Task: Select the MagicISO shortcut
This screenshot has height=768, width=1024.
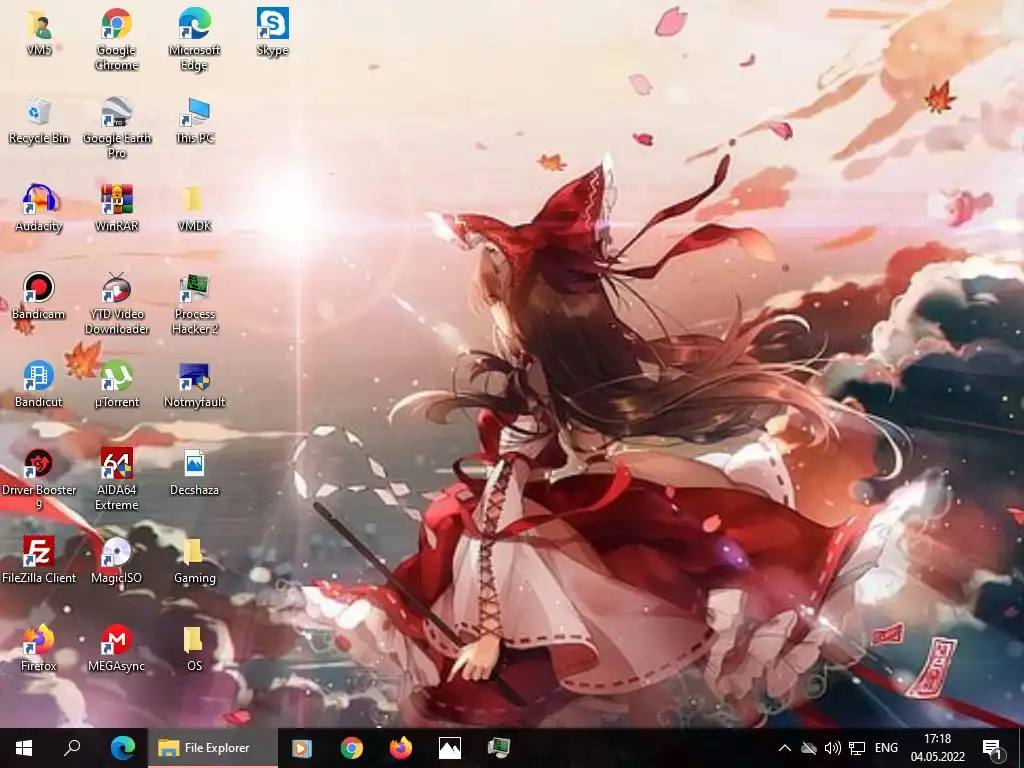Action: [116, 560]
